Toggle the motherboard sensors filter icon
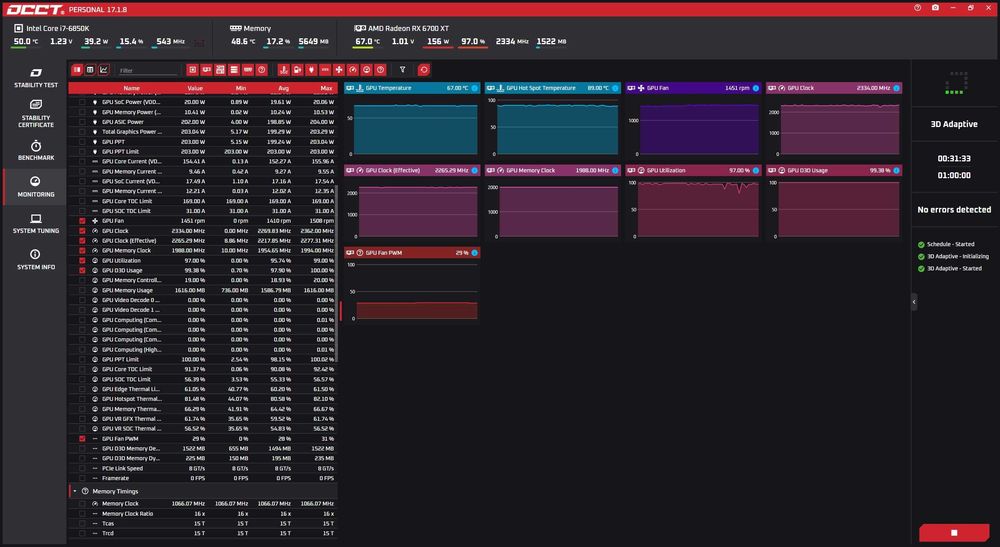 point(220,69)
